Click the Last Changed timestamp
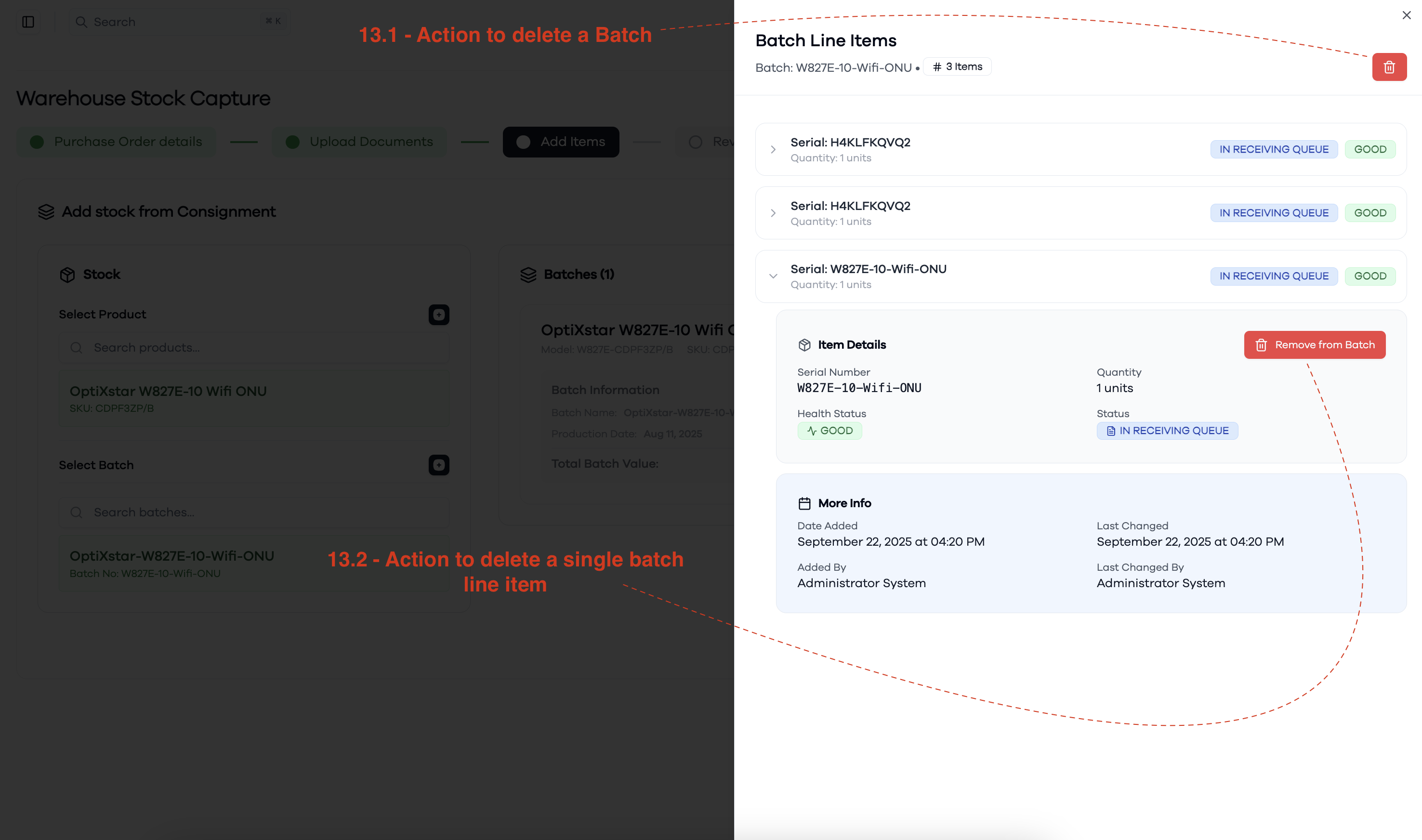Screen dimensions: 1422x840 click(1190, 542)
